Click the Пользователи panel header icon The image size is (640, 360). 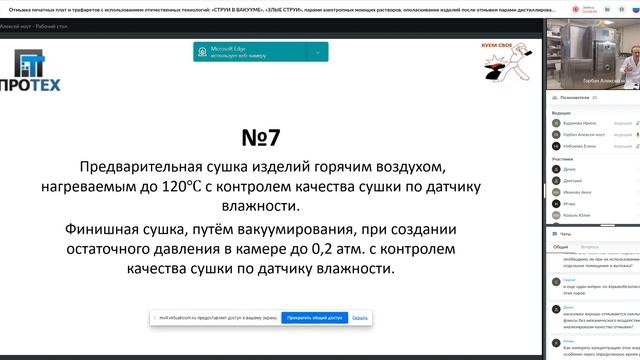tap(555, 98)
